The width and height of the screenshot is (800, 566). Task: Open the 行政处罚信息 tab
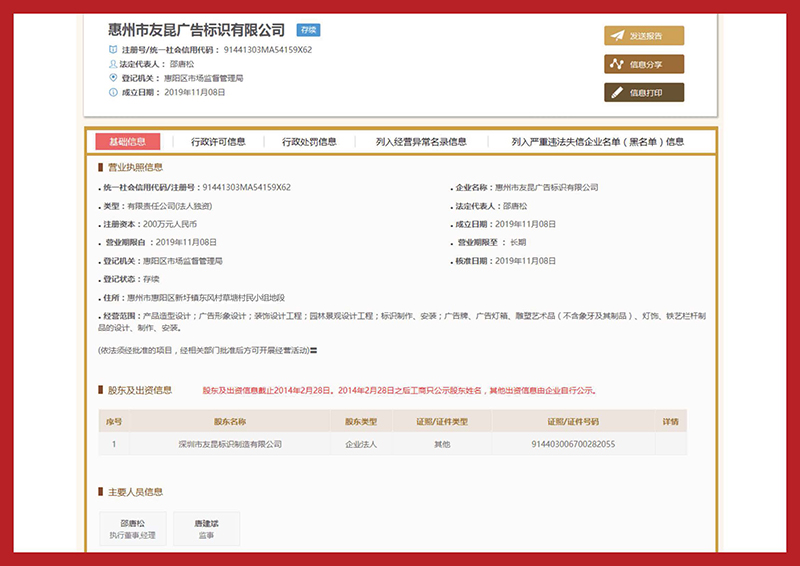tap(309, 142)
